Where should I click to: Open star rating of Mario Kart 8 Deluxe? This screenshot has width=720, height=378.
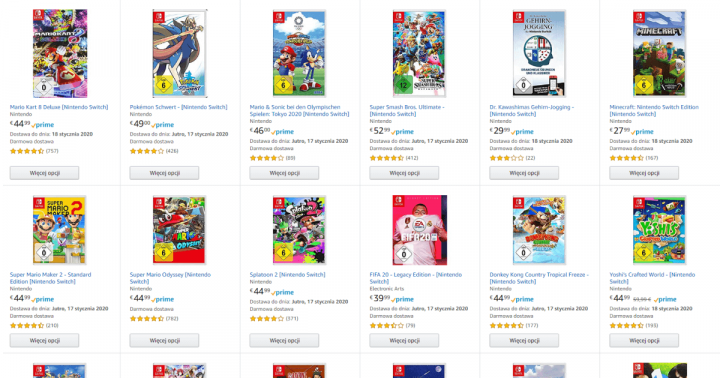click(x=27, y=151)
